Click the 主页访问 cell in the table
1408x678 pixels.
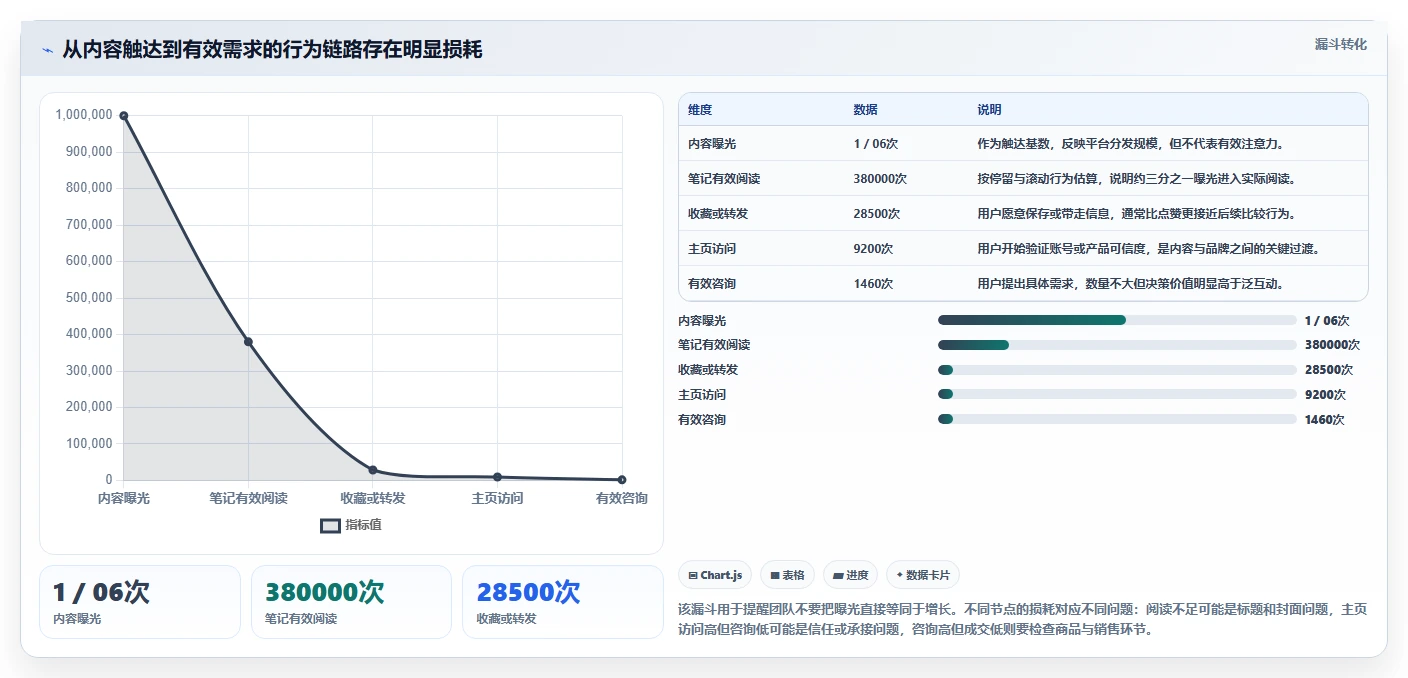pos(712,249)
